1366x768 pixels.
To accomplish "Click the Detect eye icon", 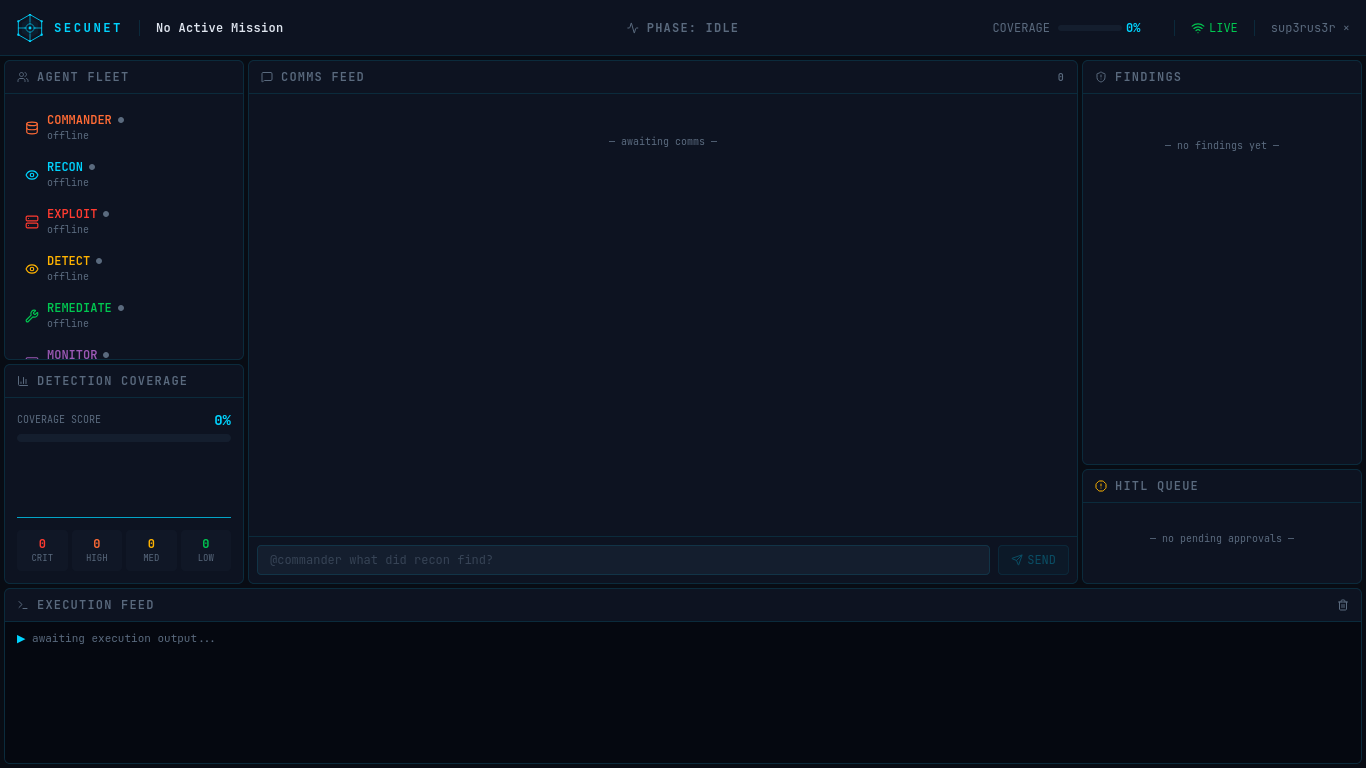I will [x=31, y=268].
